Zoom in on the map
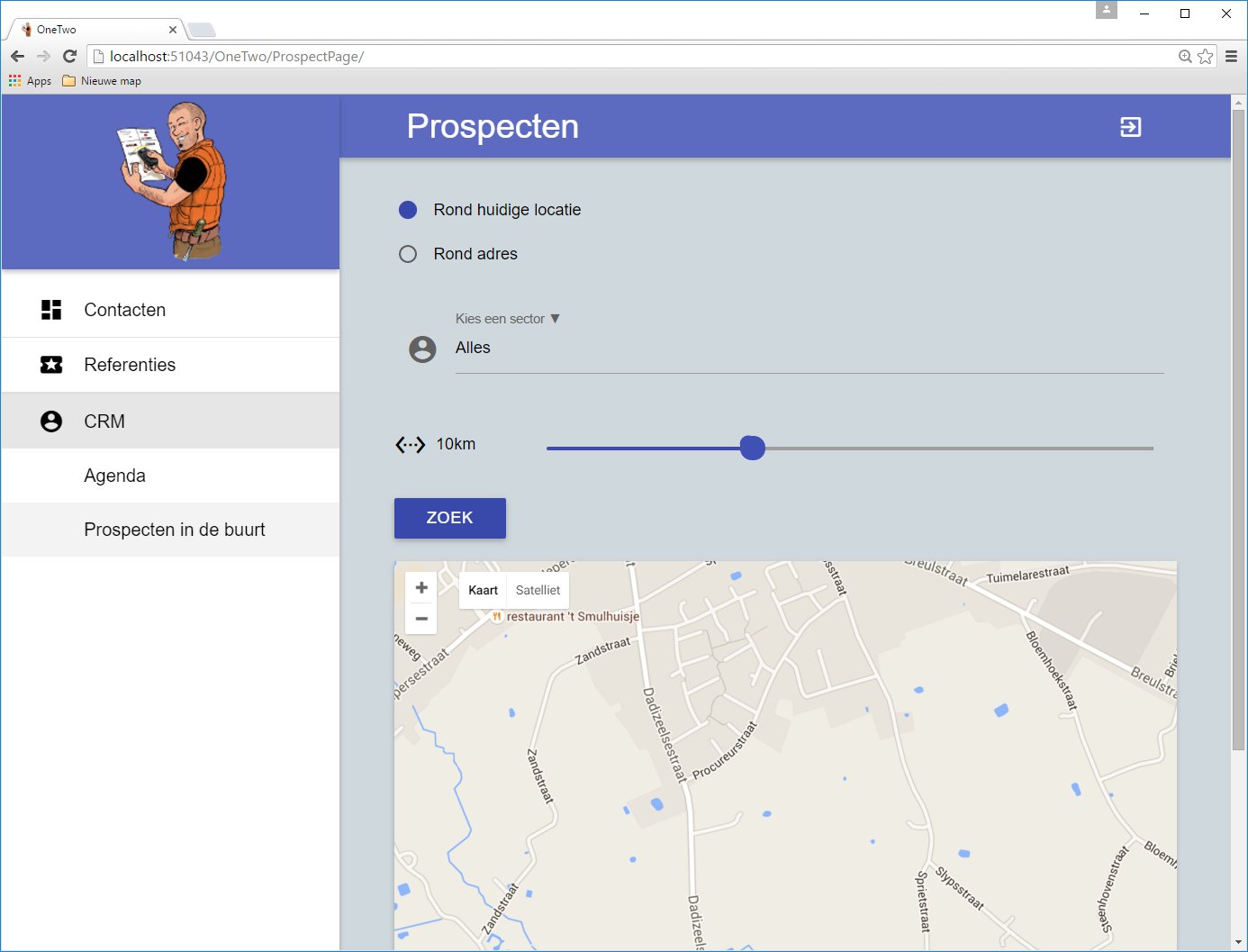 coord(421,587)
